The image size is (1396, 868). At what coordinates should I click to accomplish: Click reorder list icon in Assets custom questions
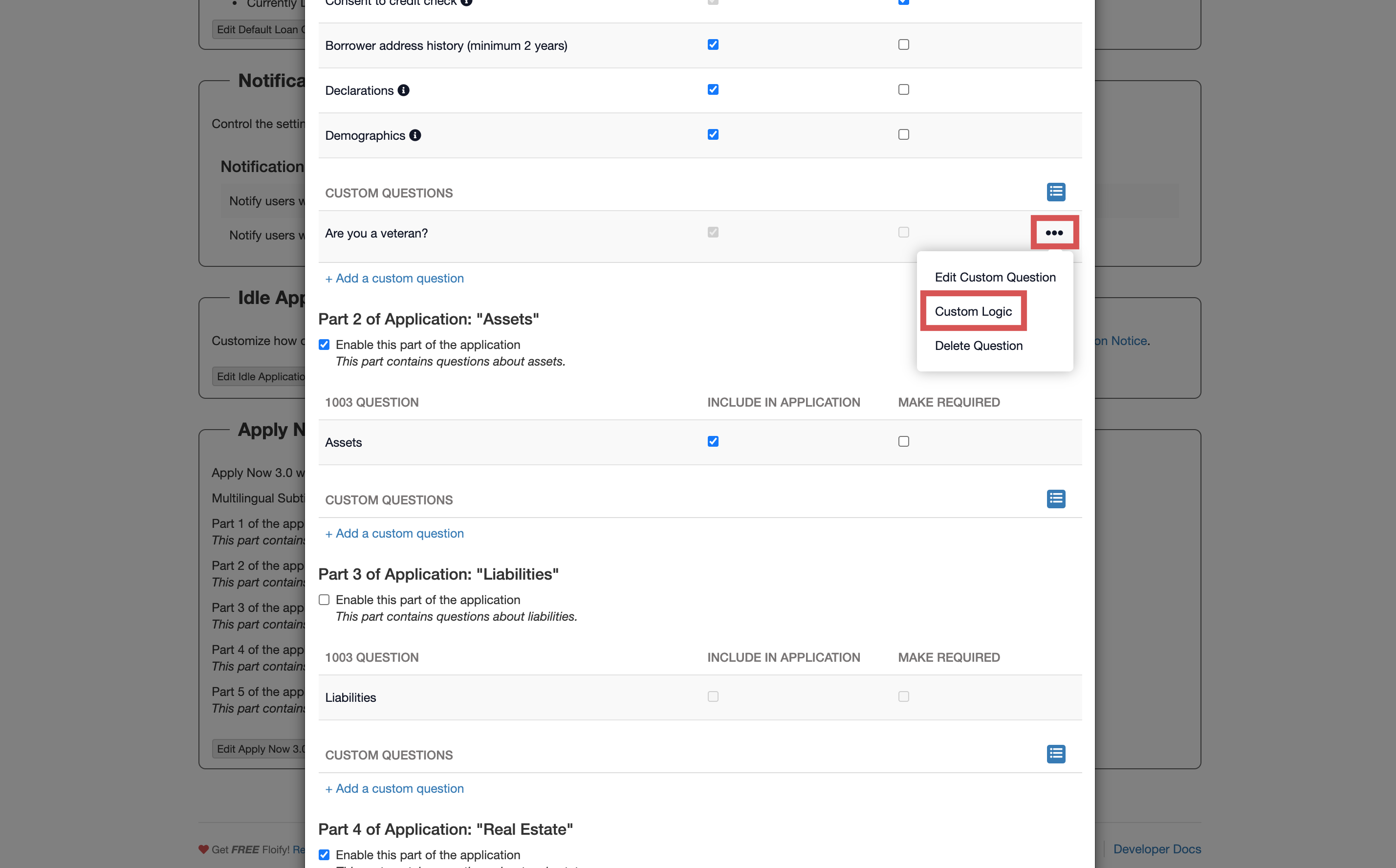click(1056, 499)
